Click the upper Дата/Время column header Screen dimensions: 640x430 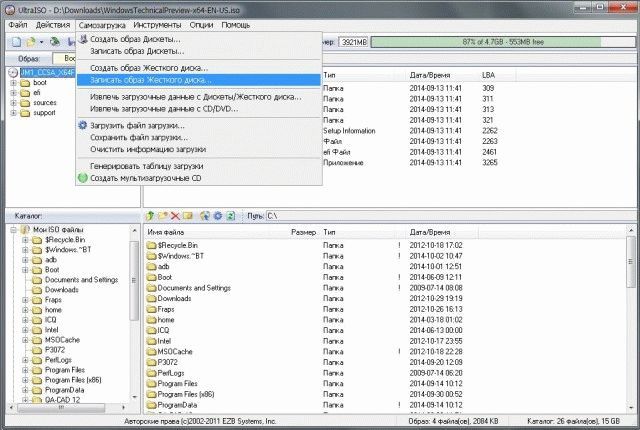[x=442, y=75]
